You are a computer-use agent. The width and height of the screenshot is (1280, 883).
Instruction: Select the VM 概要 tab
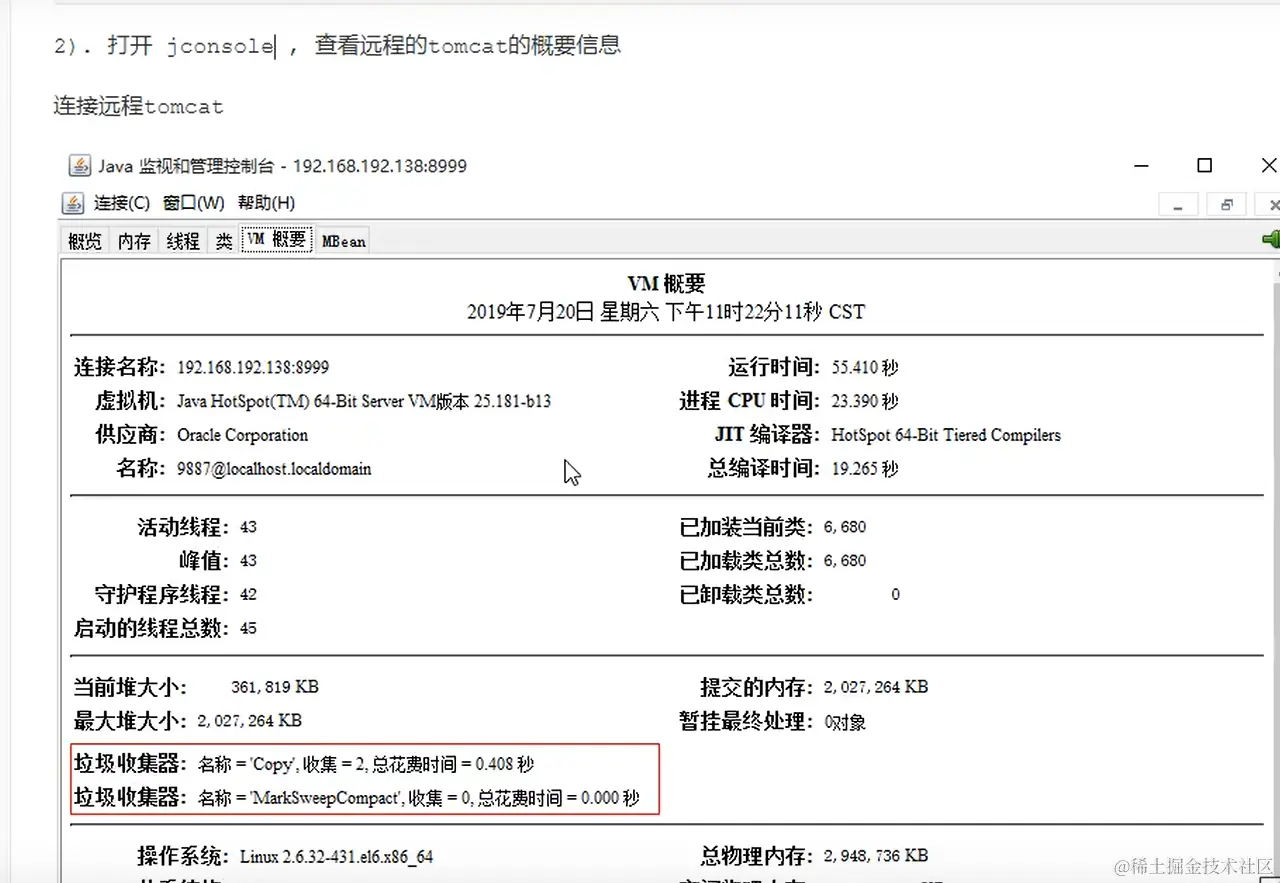click(x=277, y=240)
